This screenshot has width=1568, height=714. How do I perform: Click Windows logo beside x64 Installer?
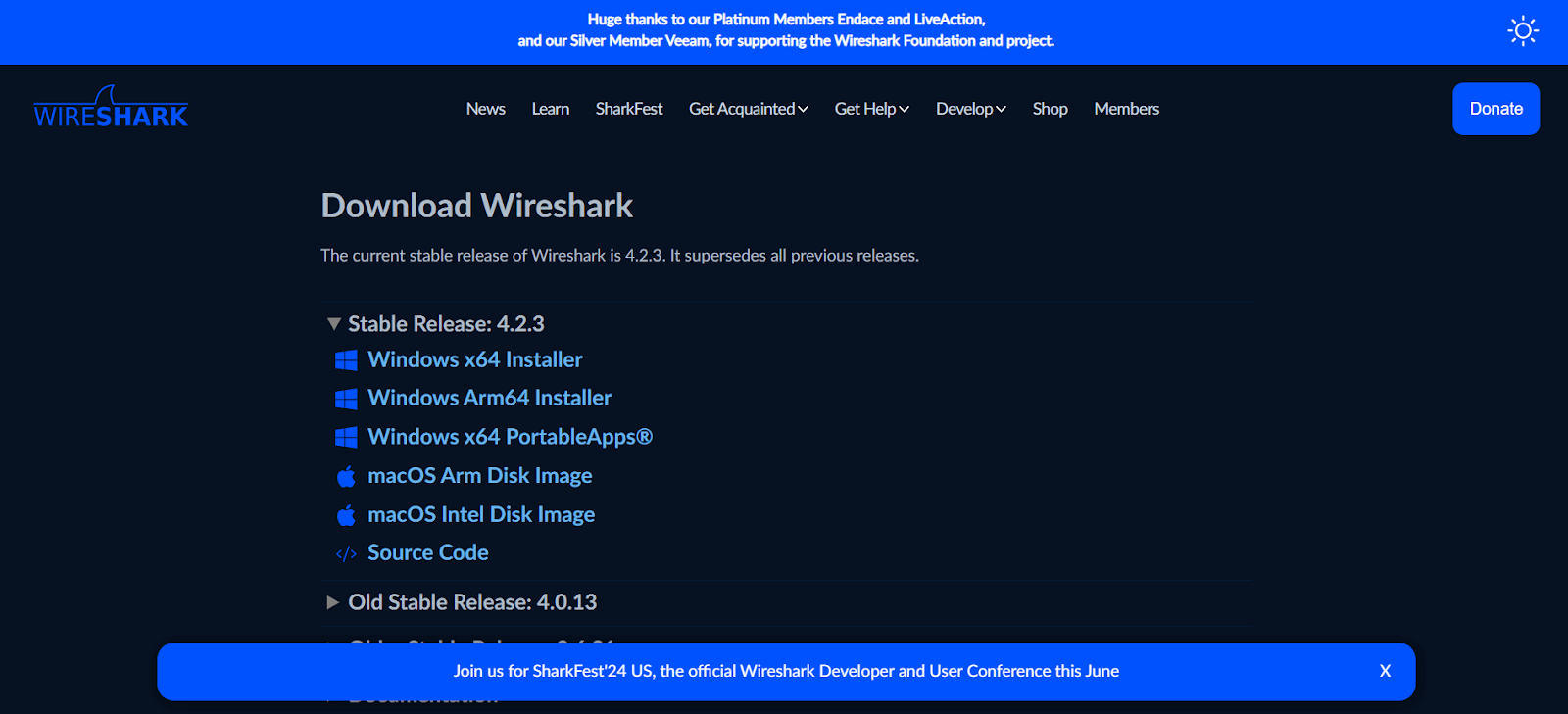tap(346, 360)
